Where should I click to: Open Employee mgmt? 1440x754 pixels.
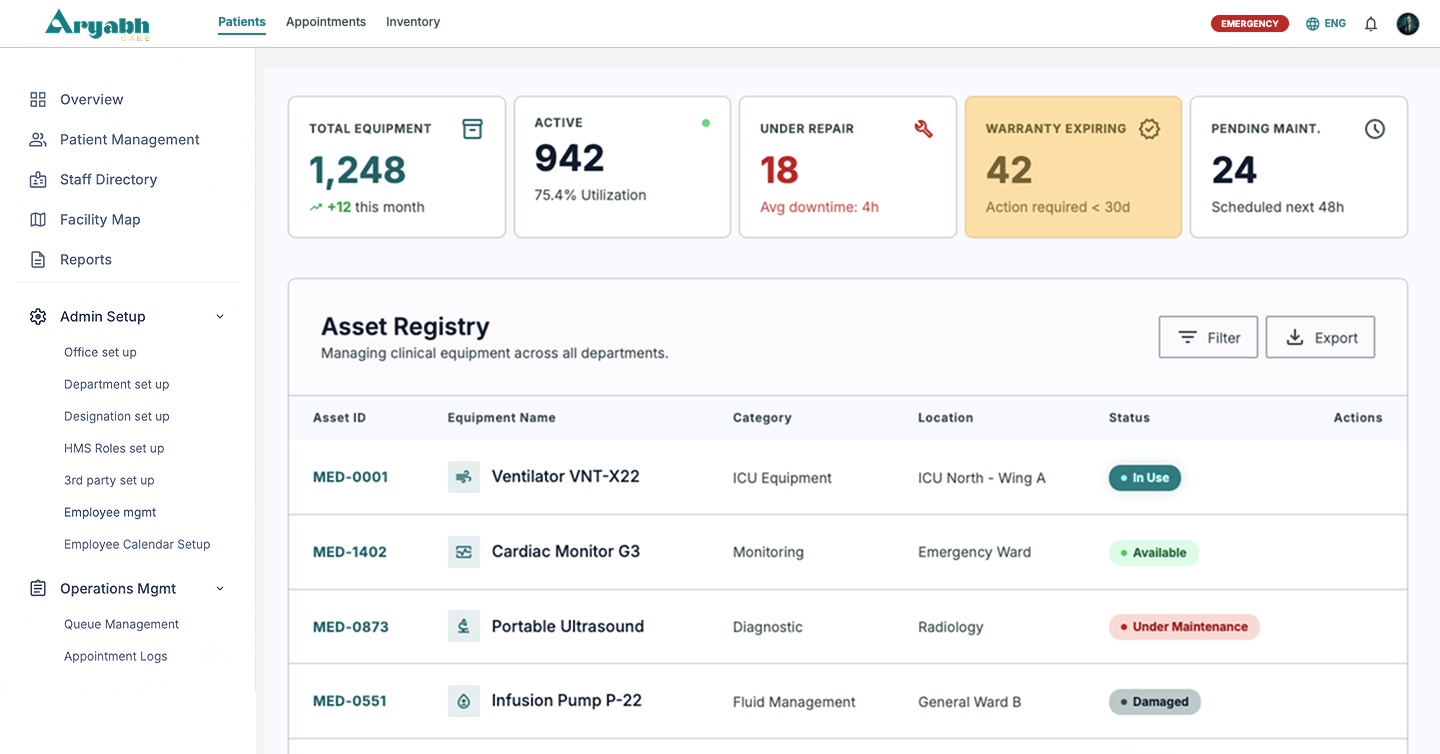[x=110, y=512]
